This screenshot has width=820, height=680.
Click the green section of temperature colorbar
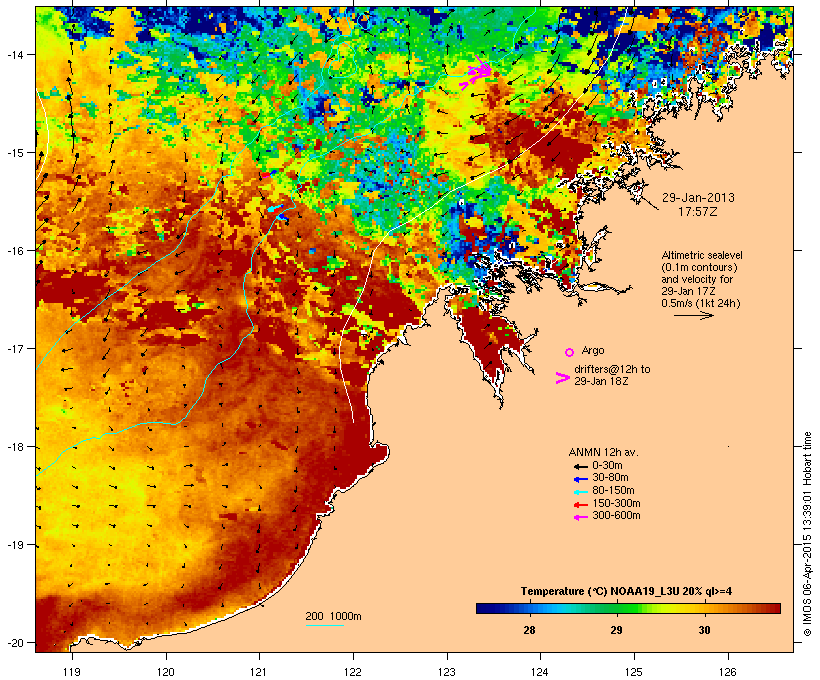click(x=620, y=608)
